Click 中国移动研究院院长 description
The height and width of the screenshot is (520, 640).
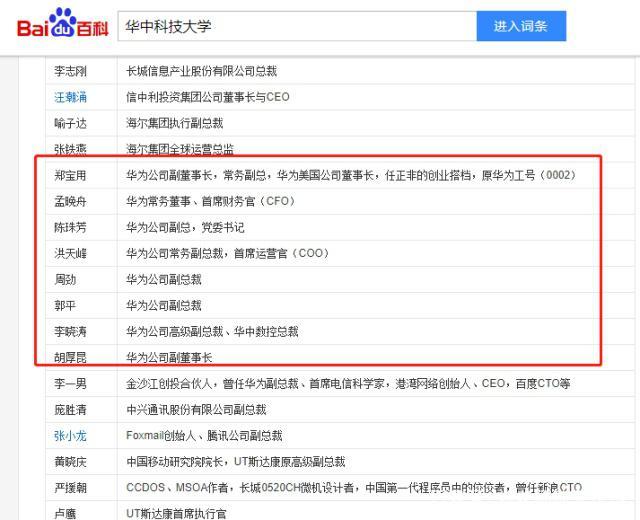(x=236, y=462)
